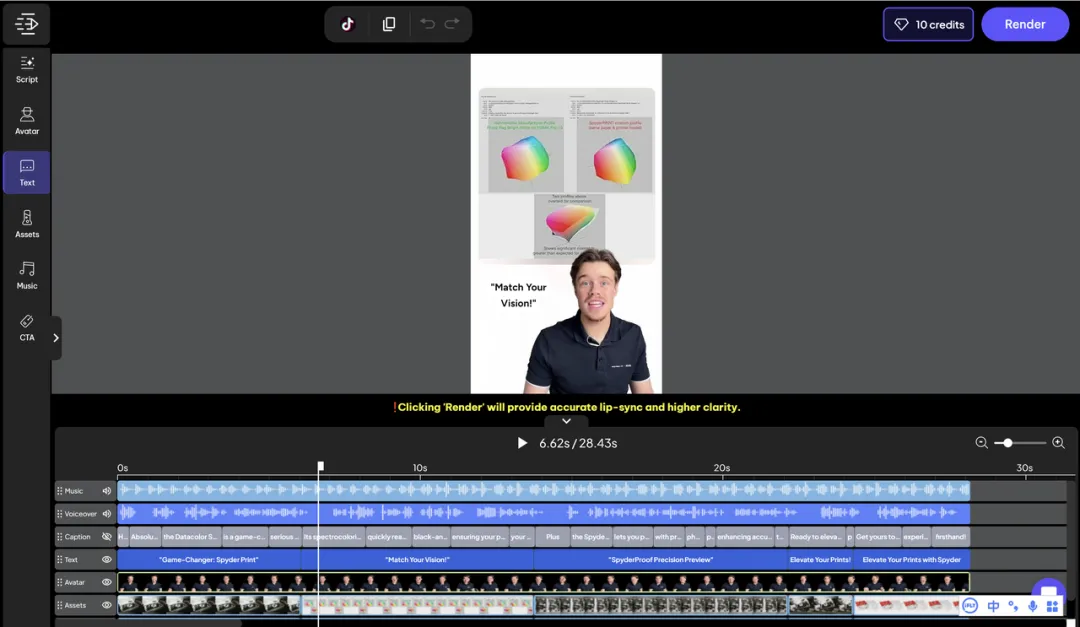Select the Voiceover waveform clip

click(x=543, y=513)
